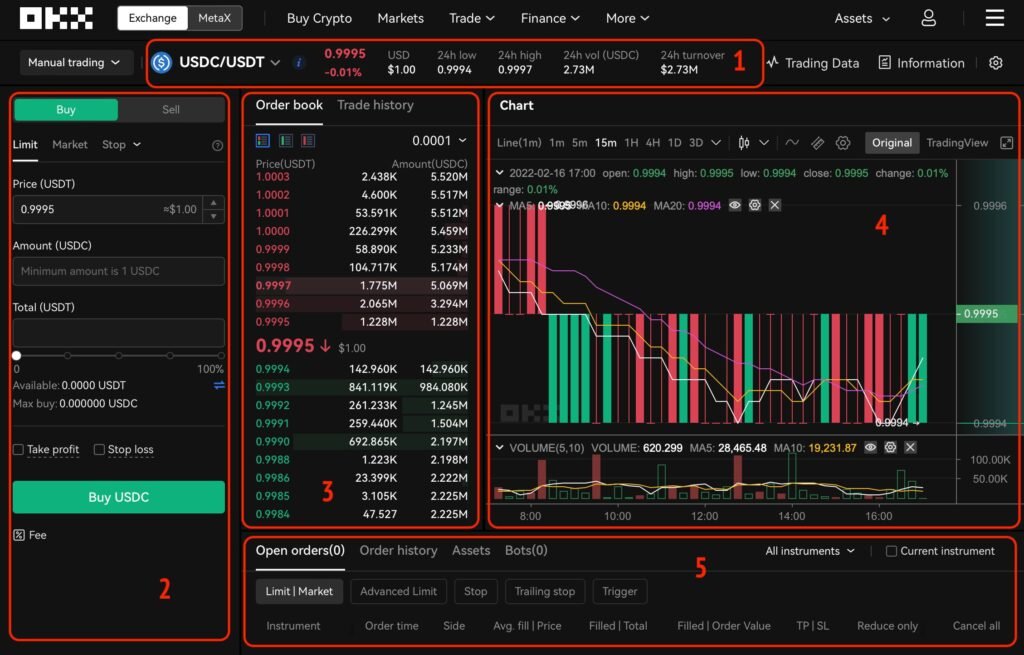Switch to the Trade history tab
The height and width of the screenshot is (655, 1024).
coord(377,105)
